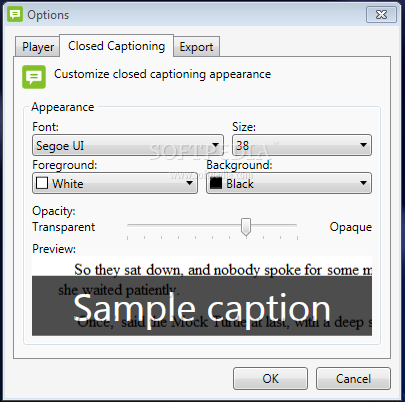Click the white foreground color swatch
Screen dimensions: 405x402
tap(42, 183)
